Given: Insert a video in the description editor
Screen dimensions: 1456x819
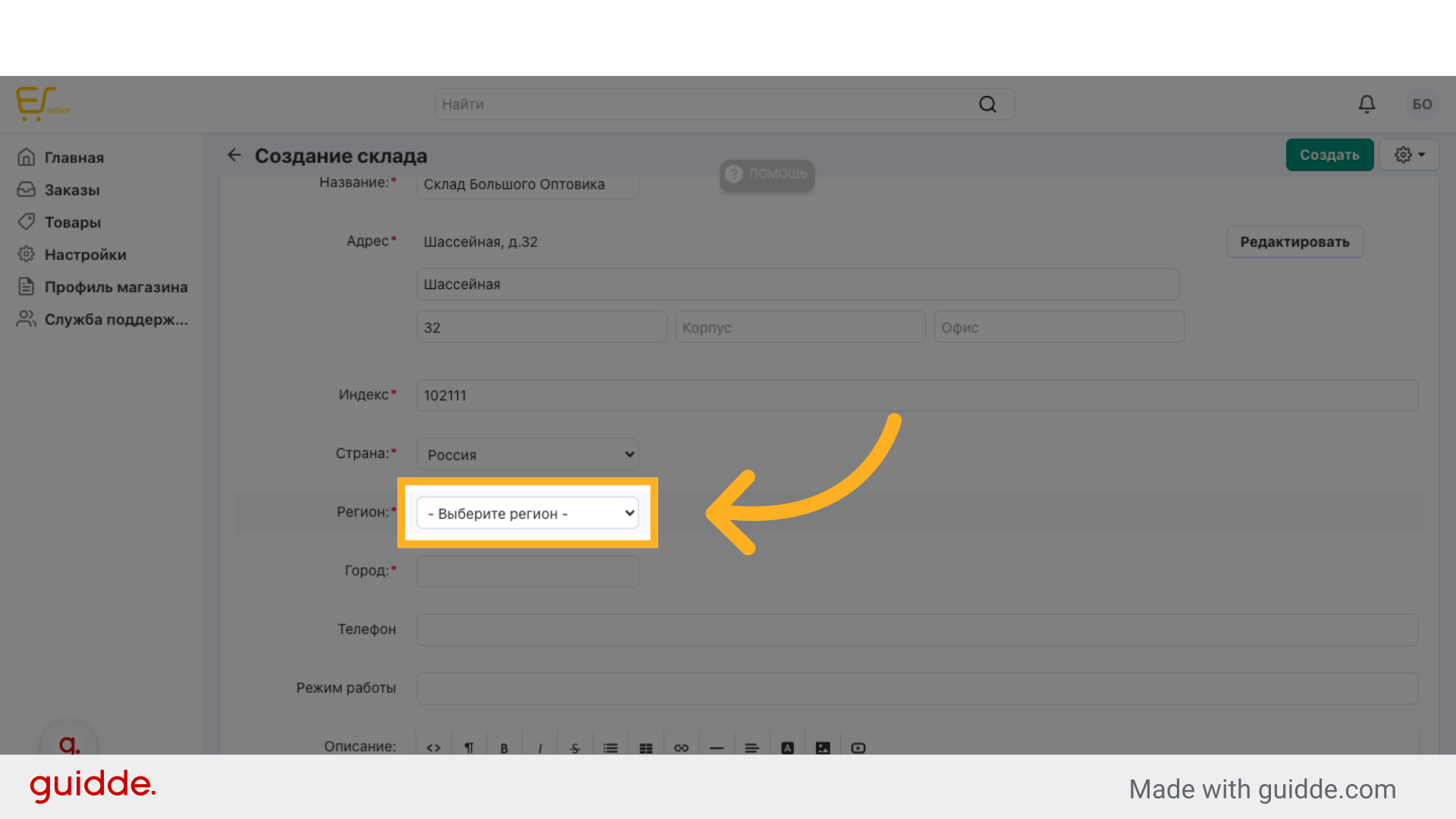Looking at the screenshot, I should pos(858,748).
